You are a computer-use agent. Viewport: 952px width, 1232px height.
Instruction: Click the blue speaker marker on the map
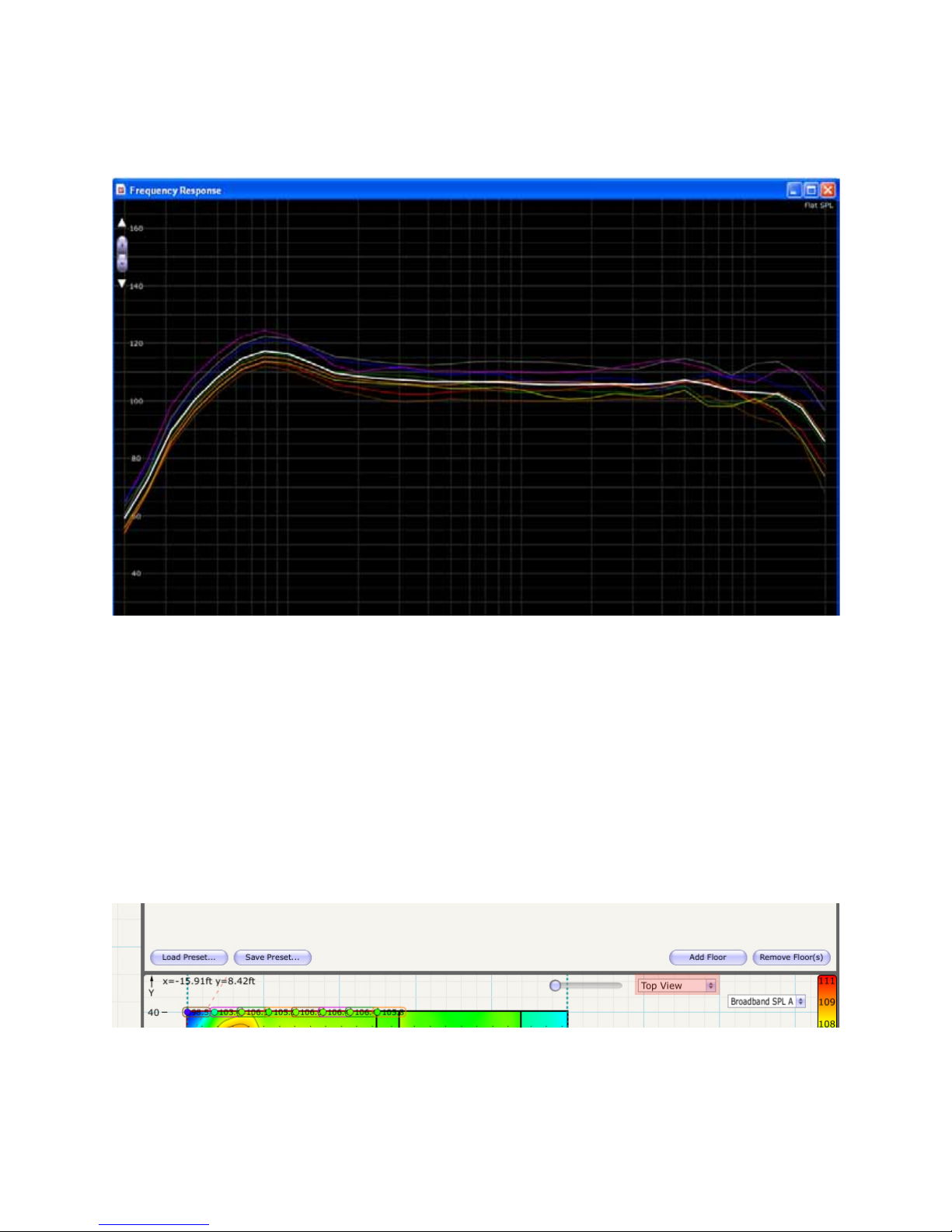click(189, 1012)
